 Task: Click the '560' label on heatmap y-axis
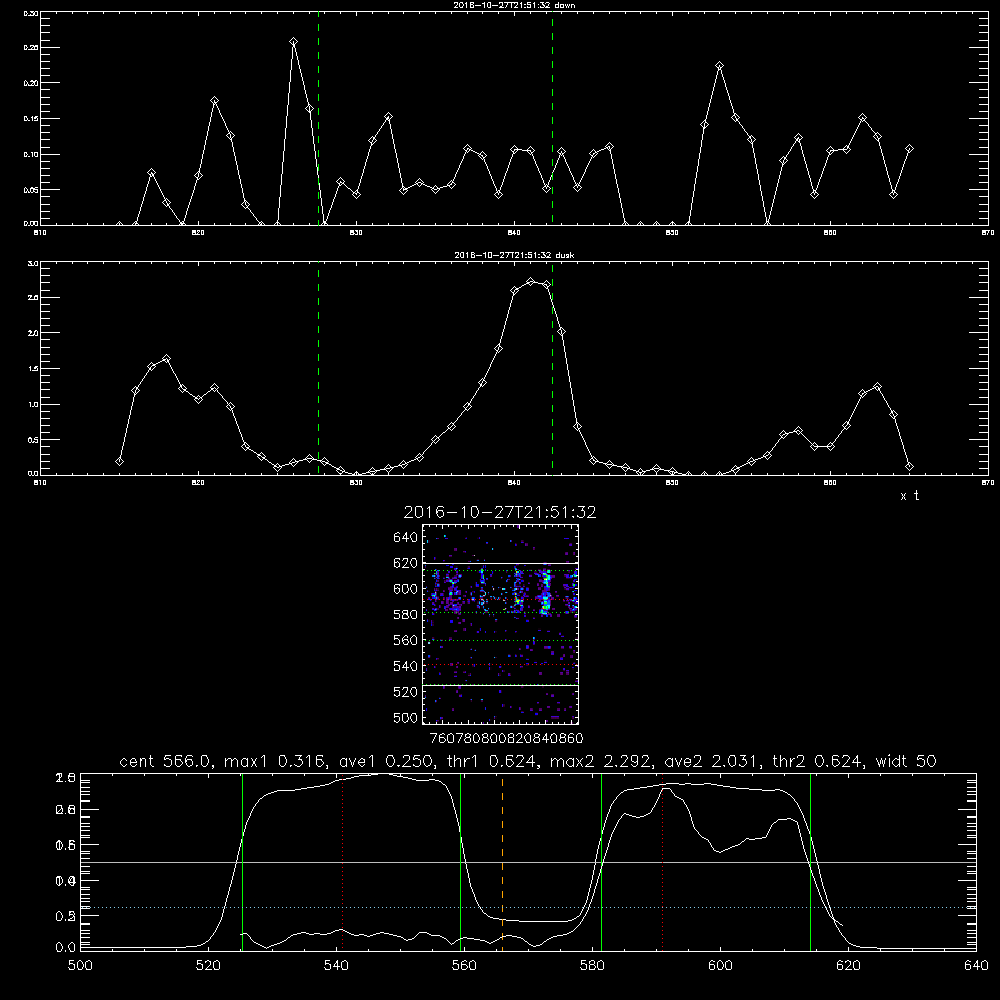coord(406,640)
